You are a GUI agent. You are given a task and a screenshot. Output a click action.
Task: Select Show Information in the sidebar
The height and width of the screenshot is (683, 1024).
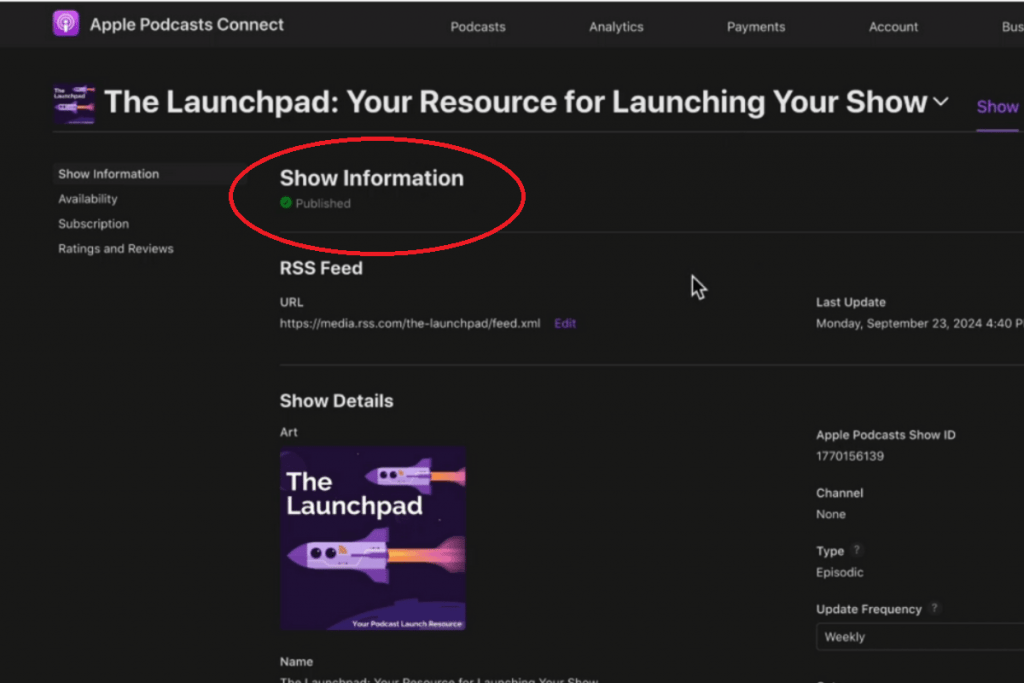[x=108, y=174]
